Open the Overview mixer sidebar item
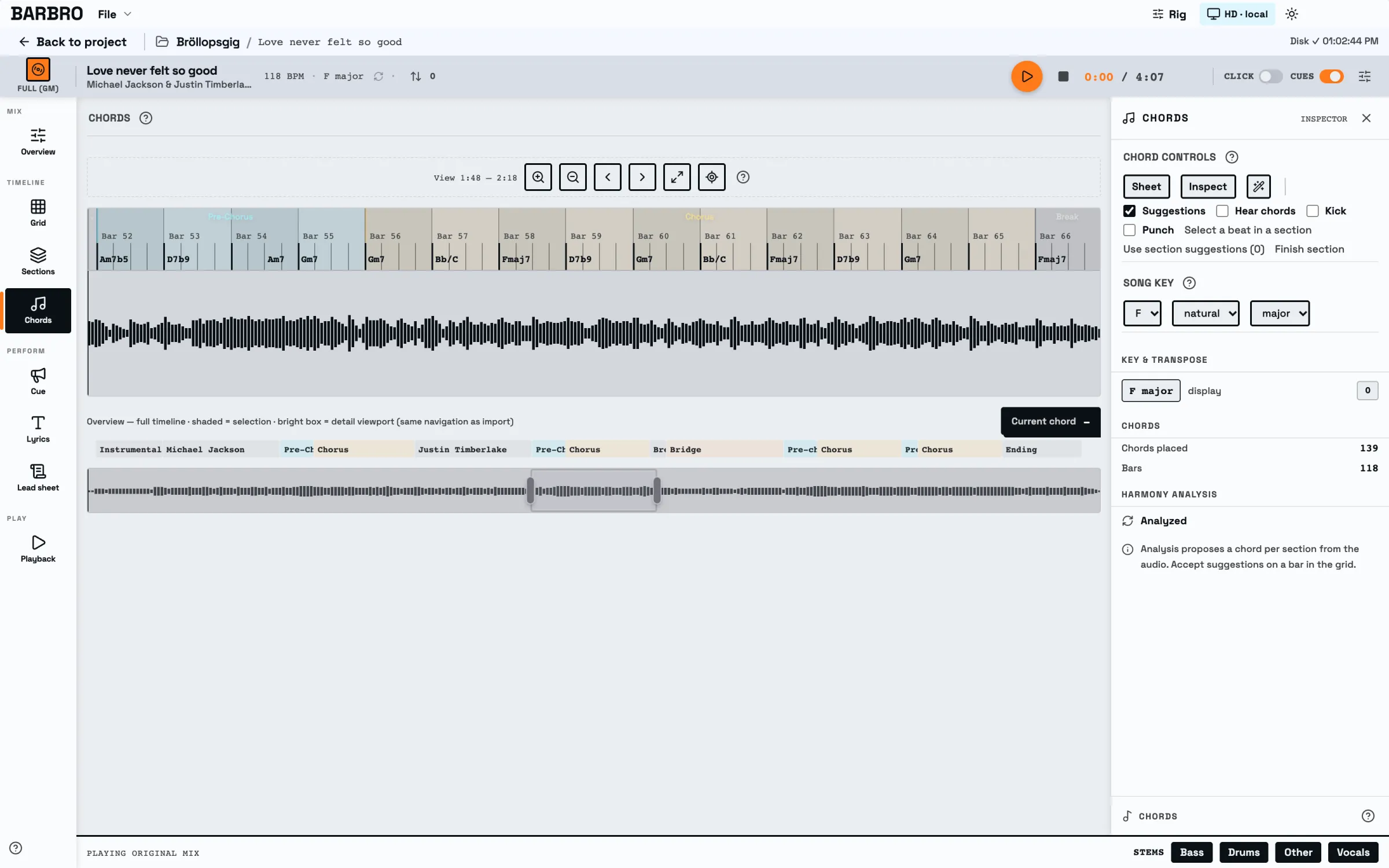This screenshot has height=868, width=1389. click(x=38, y=142)
